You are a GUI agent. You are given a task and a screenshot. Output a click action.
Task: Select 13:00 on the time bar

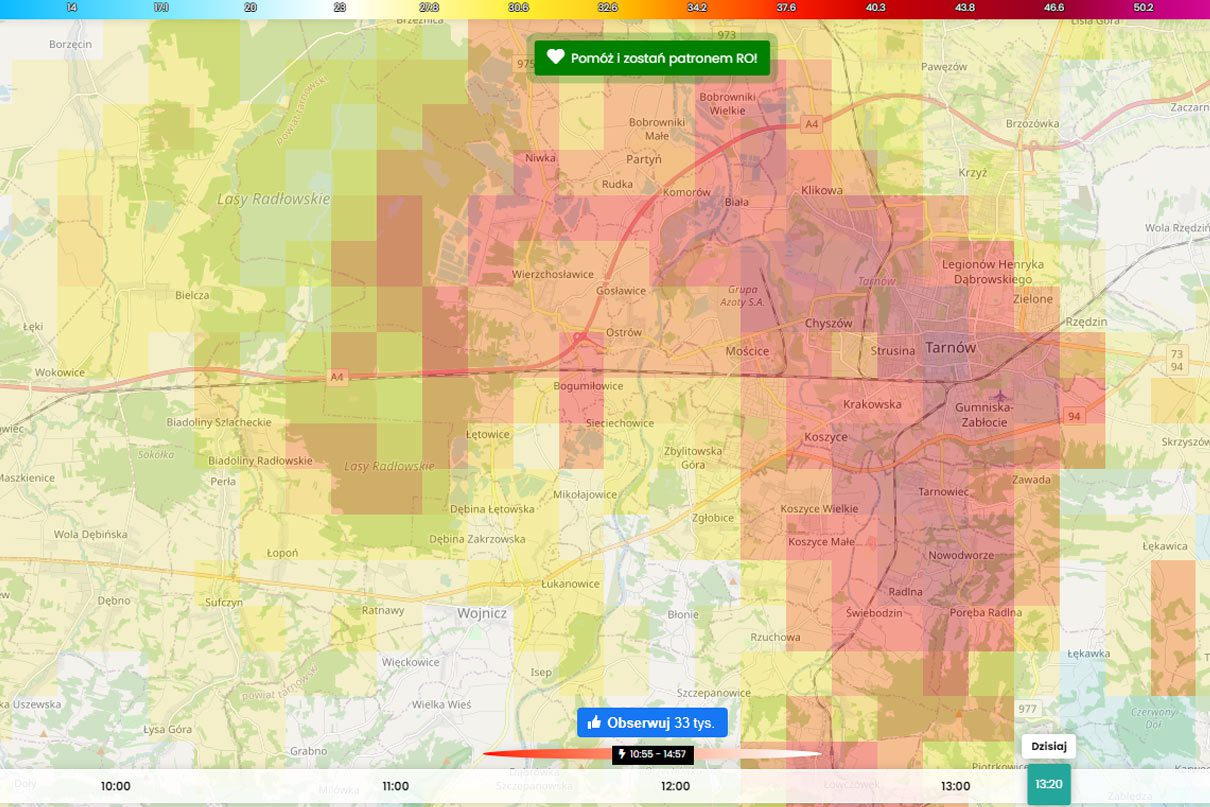(955, 786)
